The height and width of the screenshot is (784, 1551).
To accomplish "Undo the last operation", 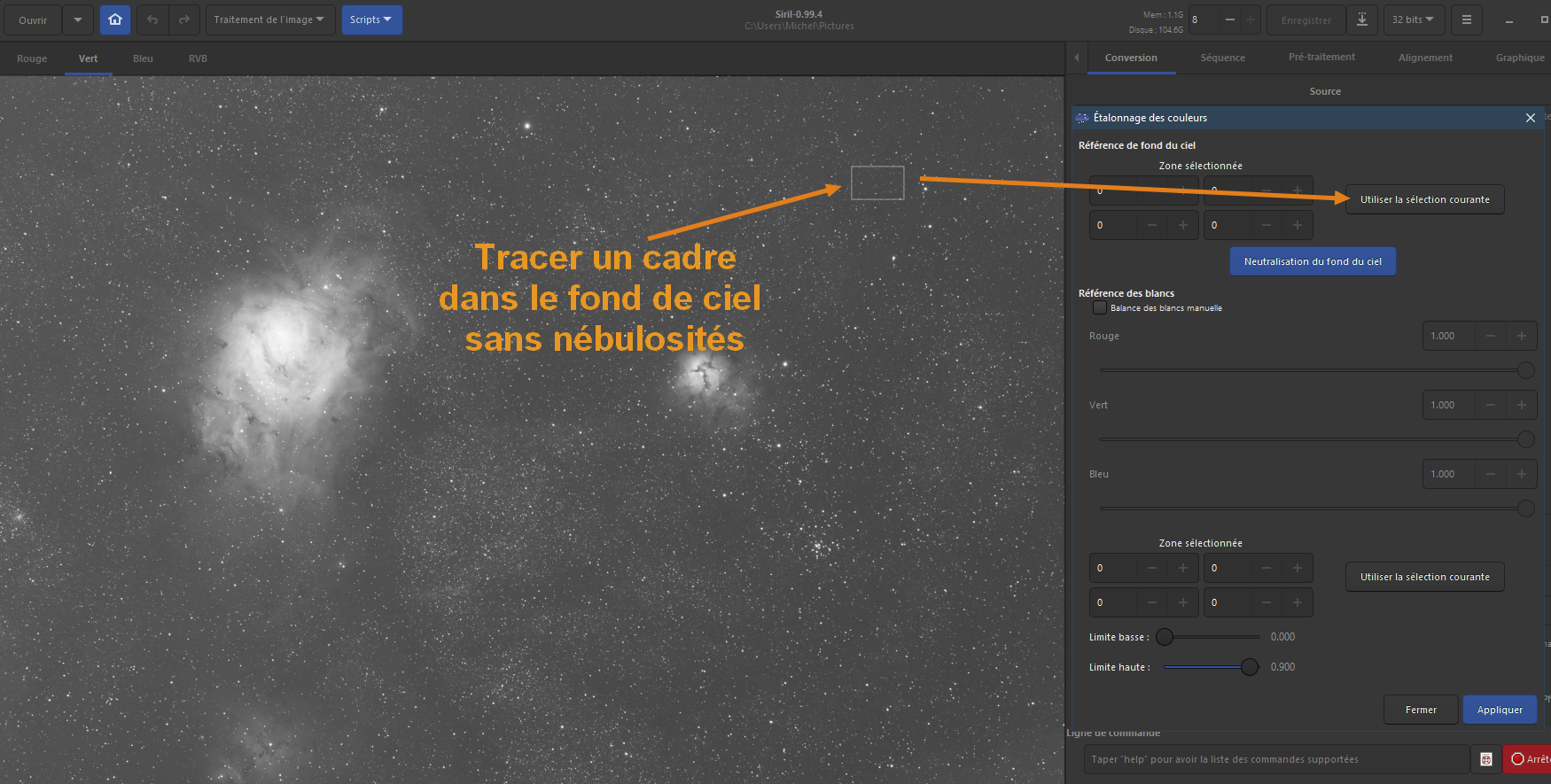I will coord(152,19).
